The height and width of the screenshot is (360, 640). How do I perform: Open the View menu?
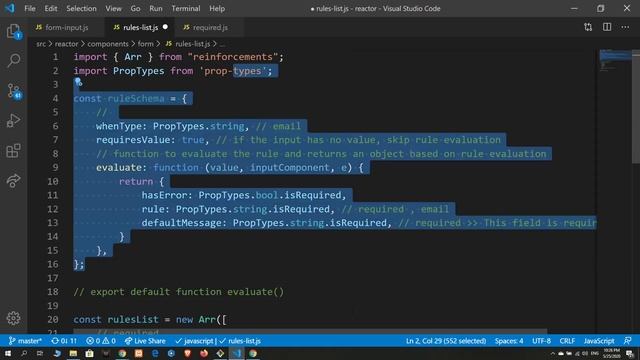(113, 8)
